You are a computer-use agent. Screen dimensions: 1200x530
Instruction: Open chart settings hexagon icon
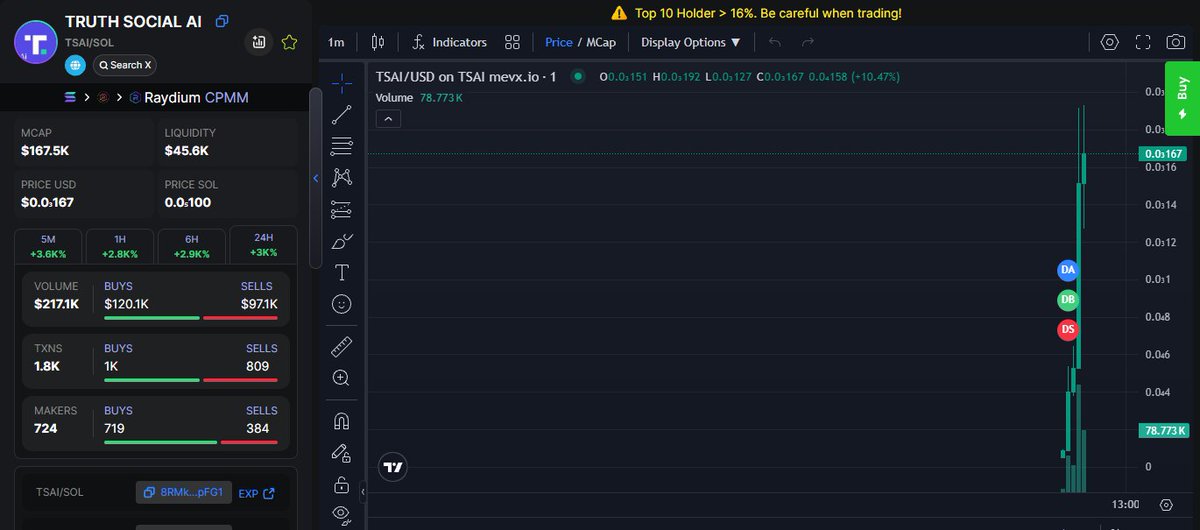[1109, 42]
